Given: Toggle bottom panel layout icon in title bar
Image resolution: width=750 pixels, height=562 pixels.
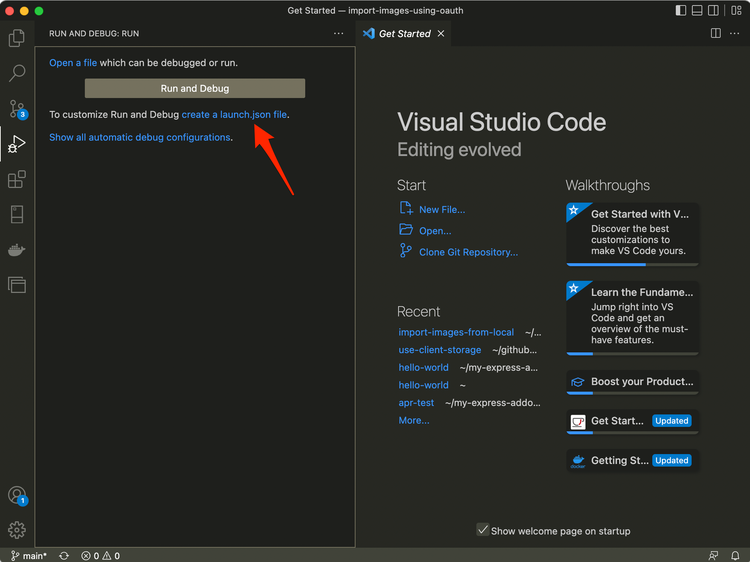Looking at the screenshot, I should click(x=697, y=11).
